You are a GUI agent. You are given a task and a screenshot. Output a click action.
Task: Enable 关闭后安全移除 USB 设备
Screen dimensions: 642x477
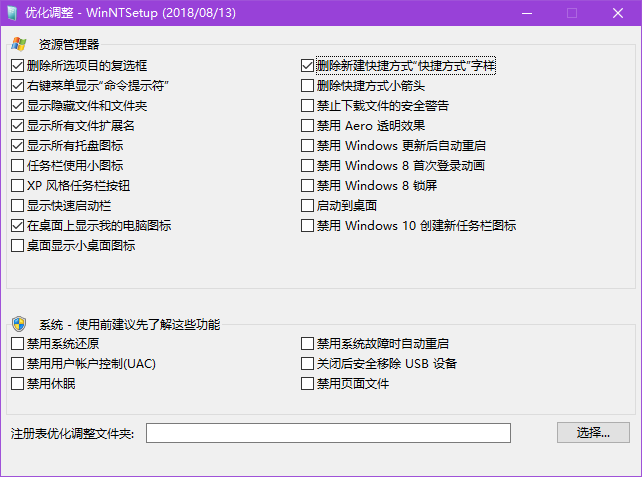pyautogui.click(x=308, y=364)
